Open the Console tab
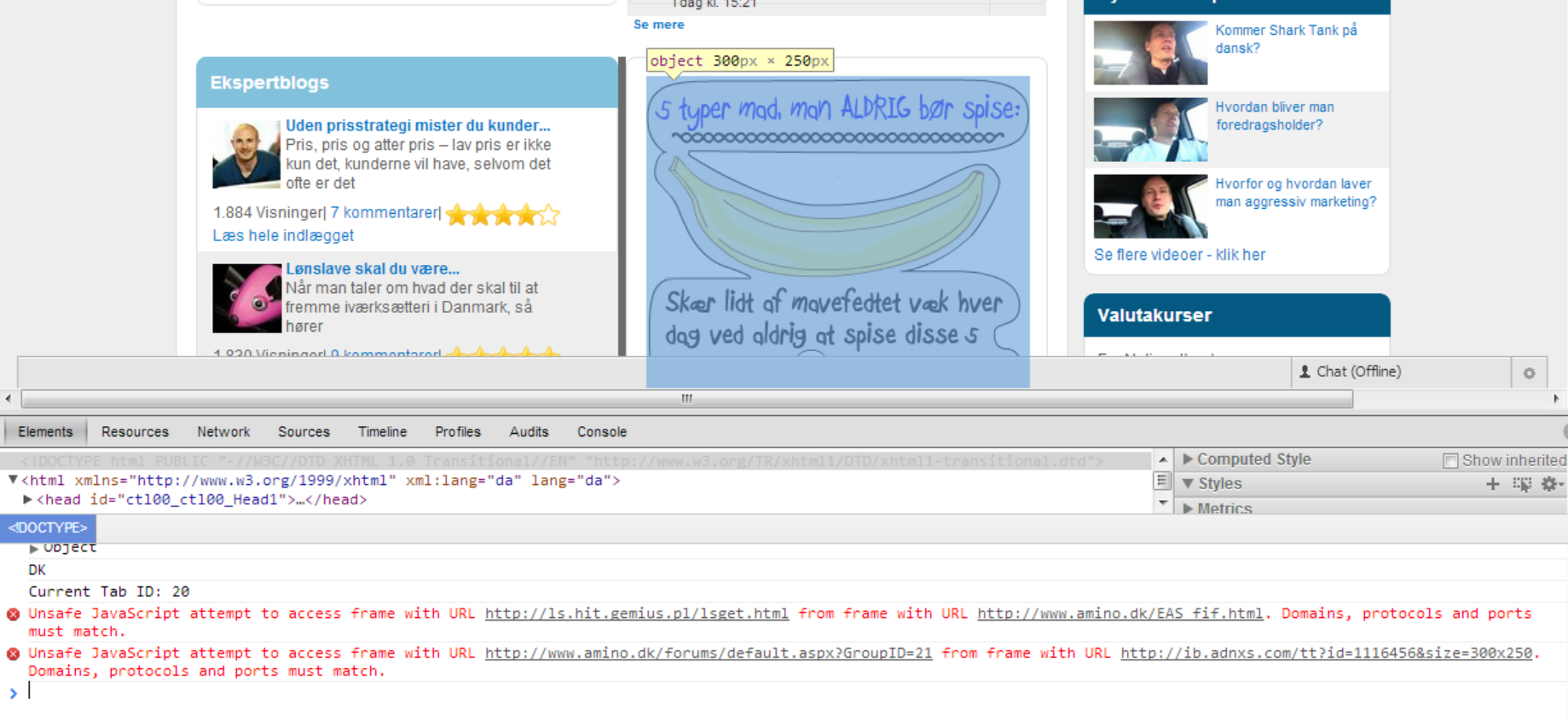 click(601, 432)
